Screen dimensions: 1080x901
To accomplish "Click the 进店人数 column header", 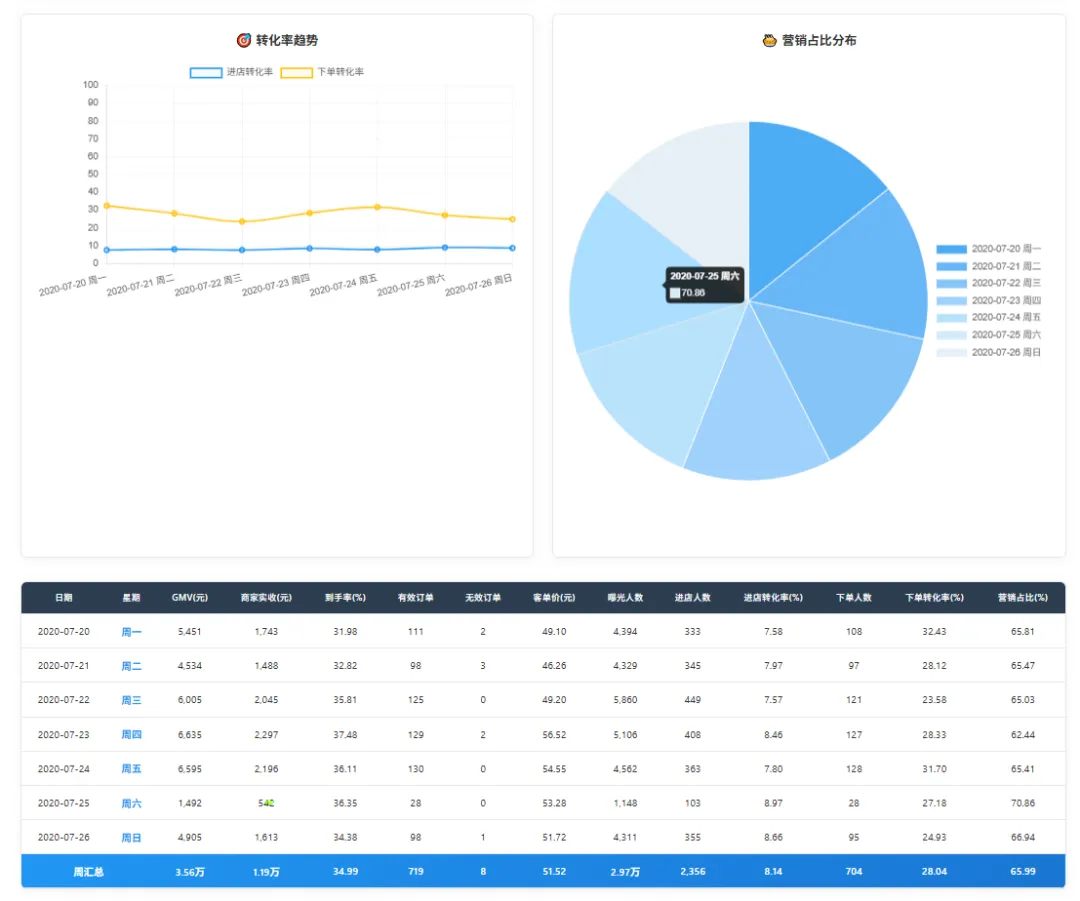I will click(692, 598).
